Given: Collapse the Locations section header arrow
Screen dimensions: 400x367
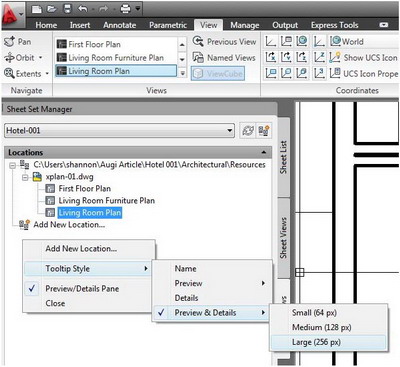Looking at the screenshot, I should pyautogui.click(x=264, y=153).
